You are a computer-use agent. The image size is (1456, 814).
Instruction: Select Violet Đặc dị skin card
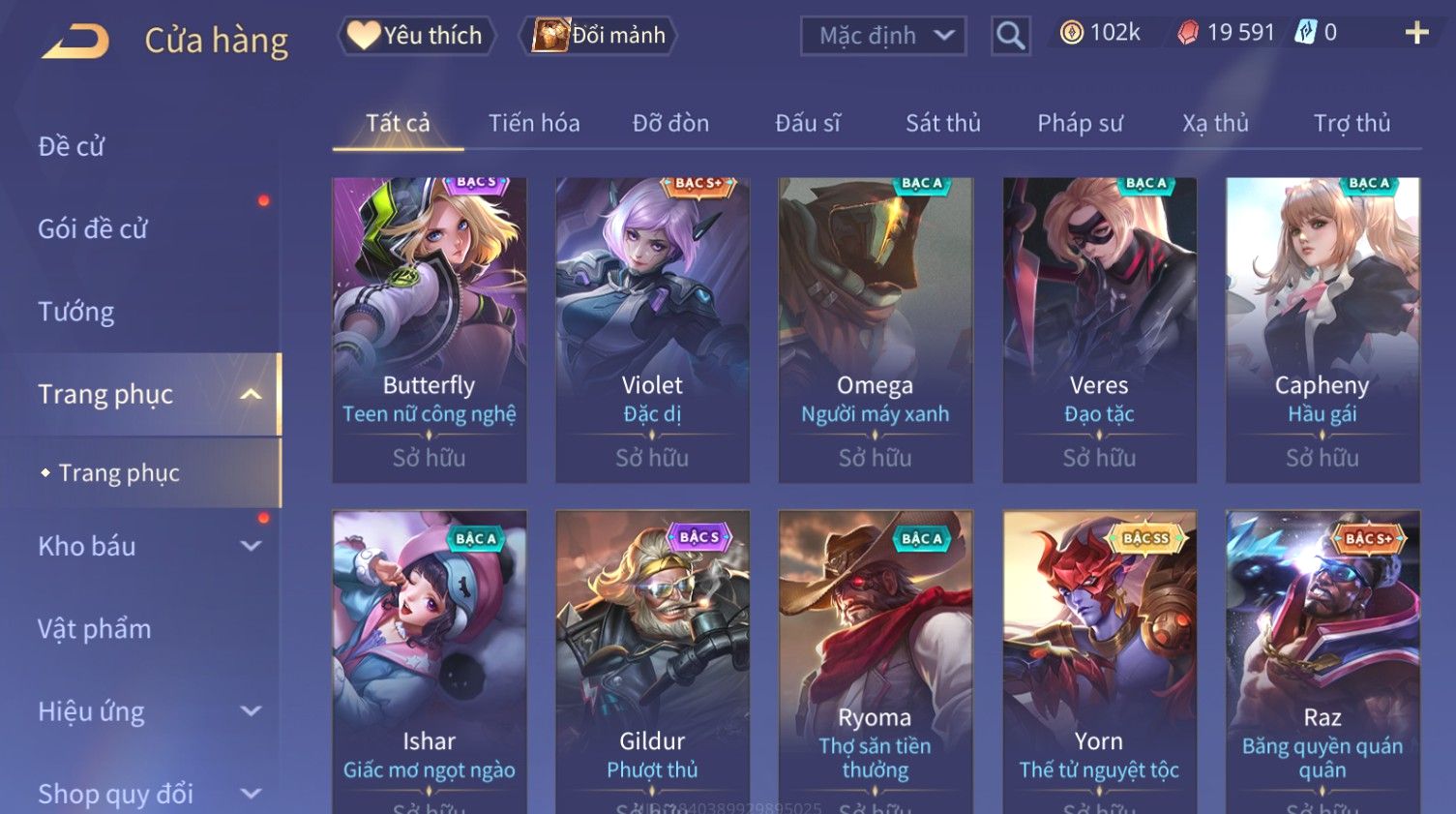[652, 329]
